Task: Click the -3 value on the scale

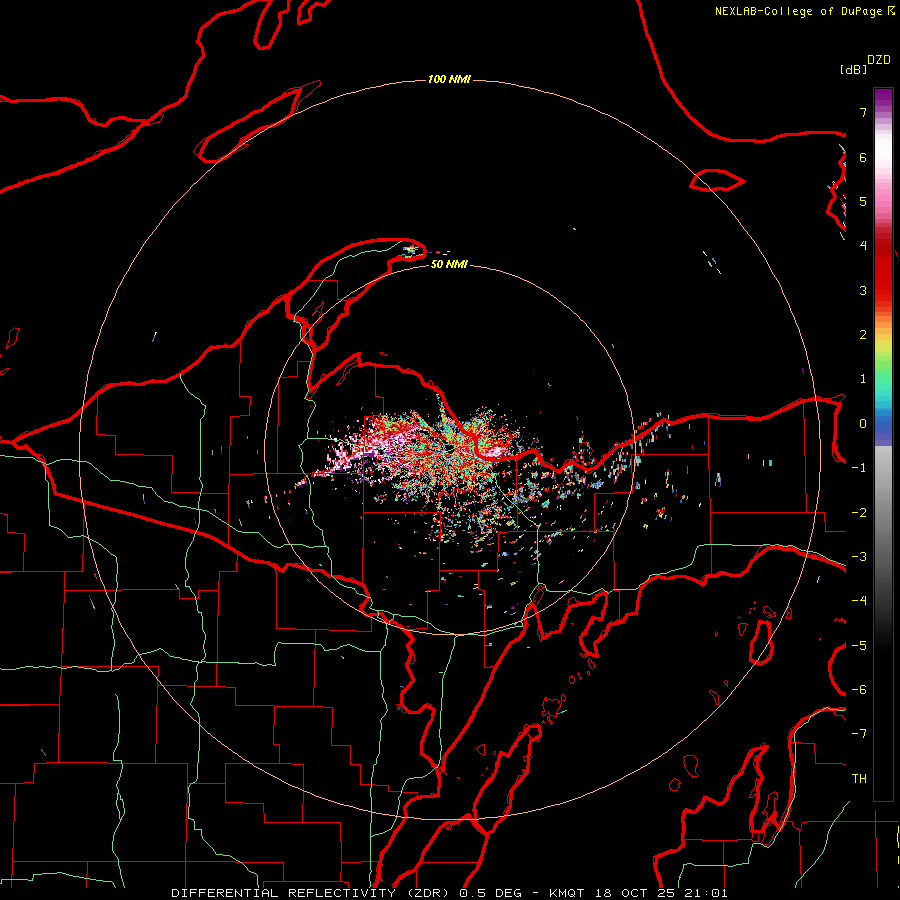Action: pos(859,557)
